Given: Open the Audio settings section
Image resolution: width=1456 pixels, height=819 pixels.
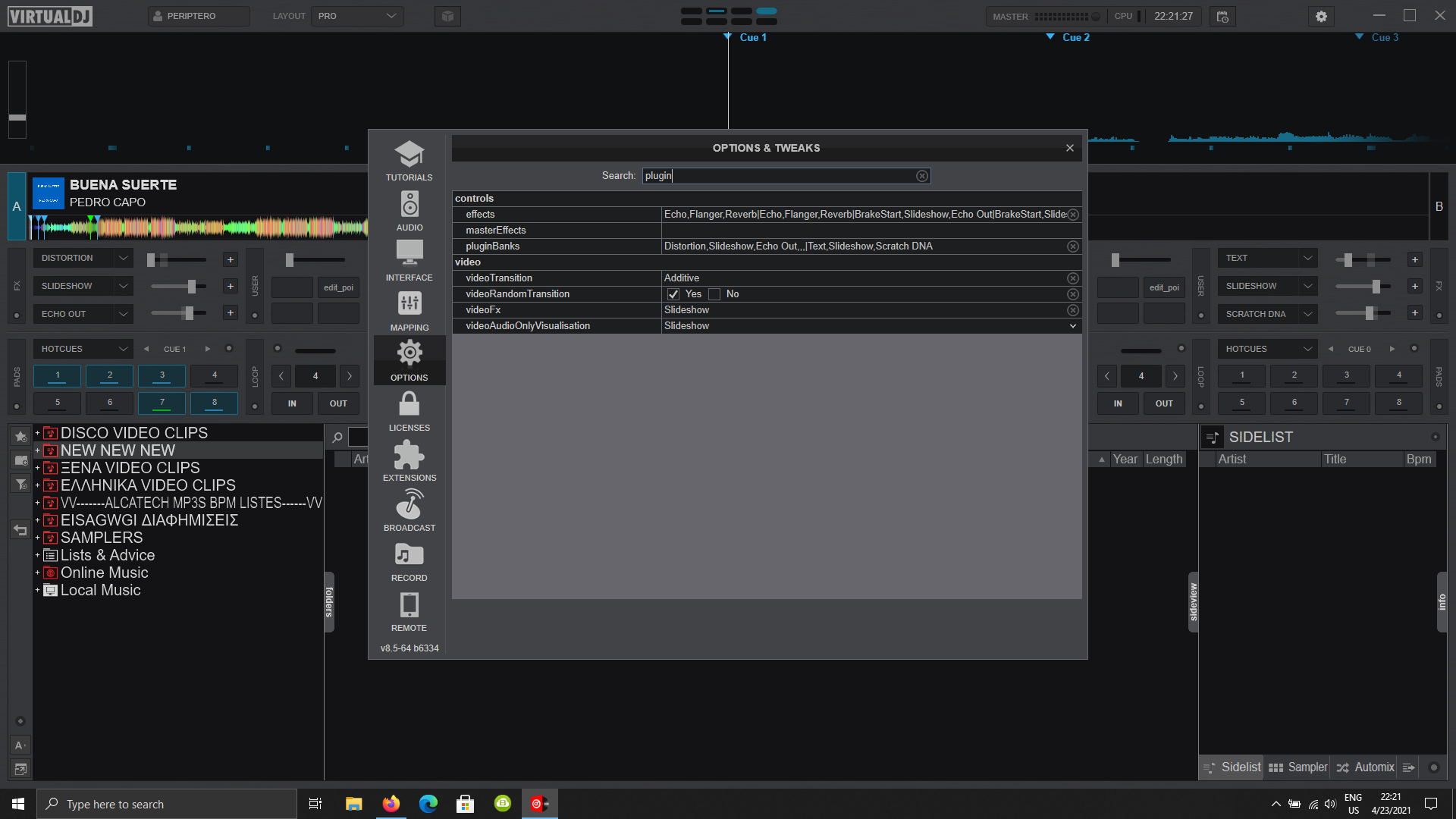Looking at the screenshot, I should point(409,211).
